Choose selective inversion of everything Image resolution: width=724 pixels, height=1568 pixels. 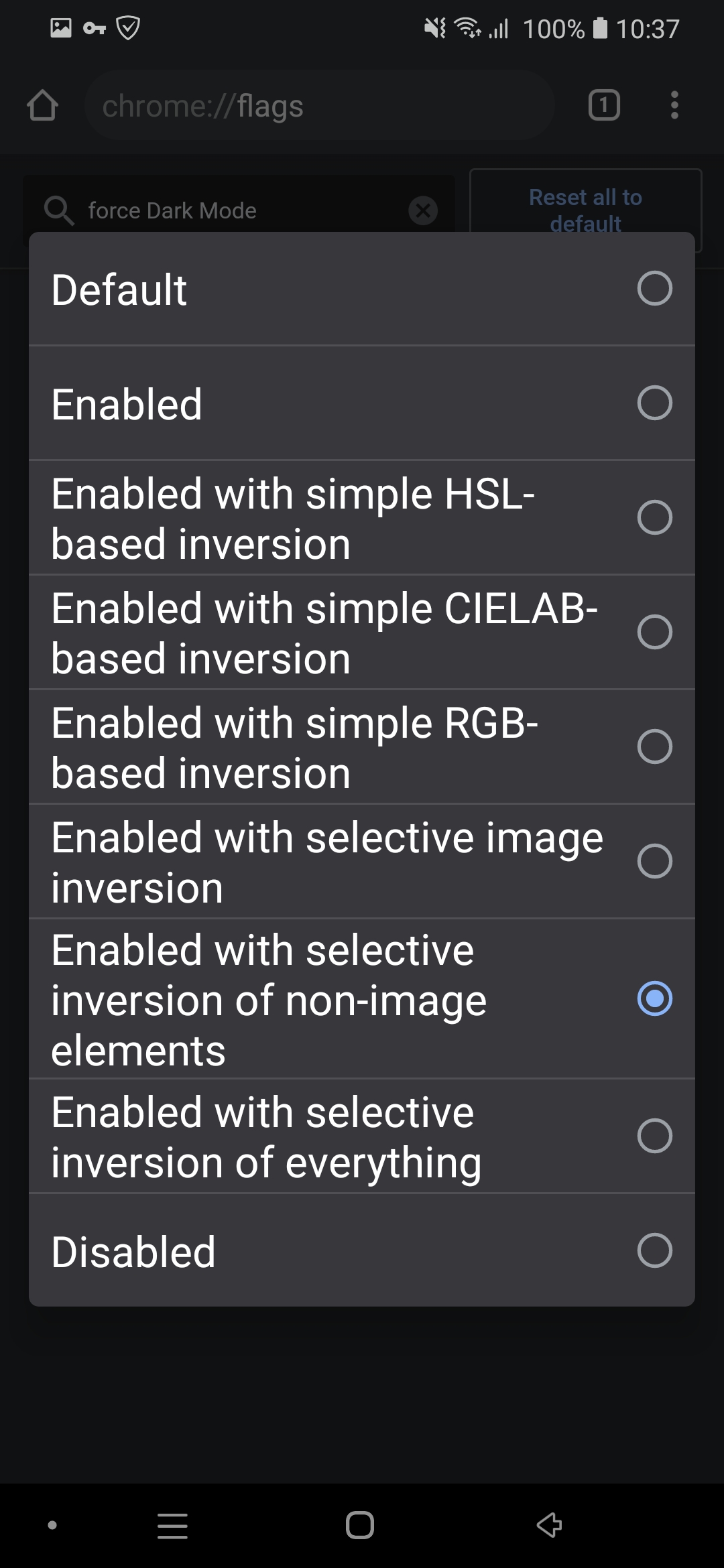coord(362,1136)
